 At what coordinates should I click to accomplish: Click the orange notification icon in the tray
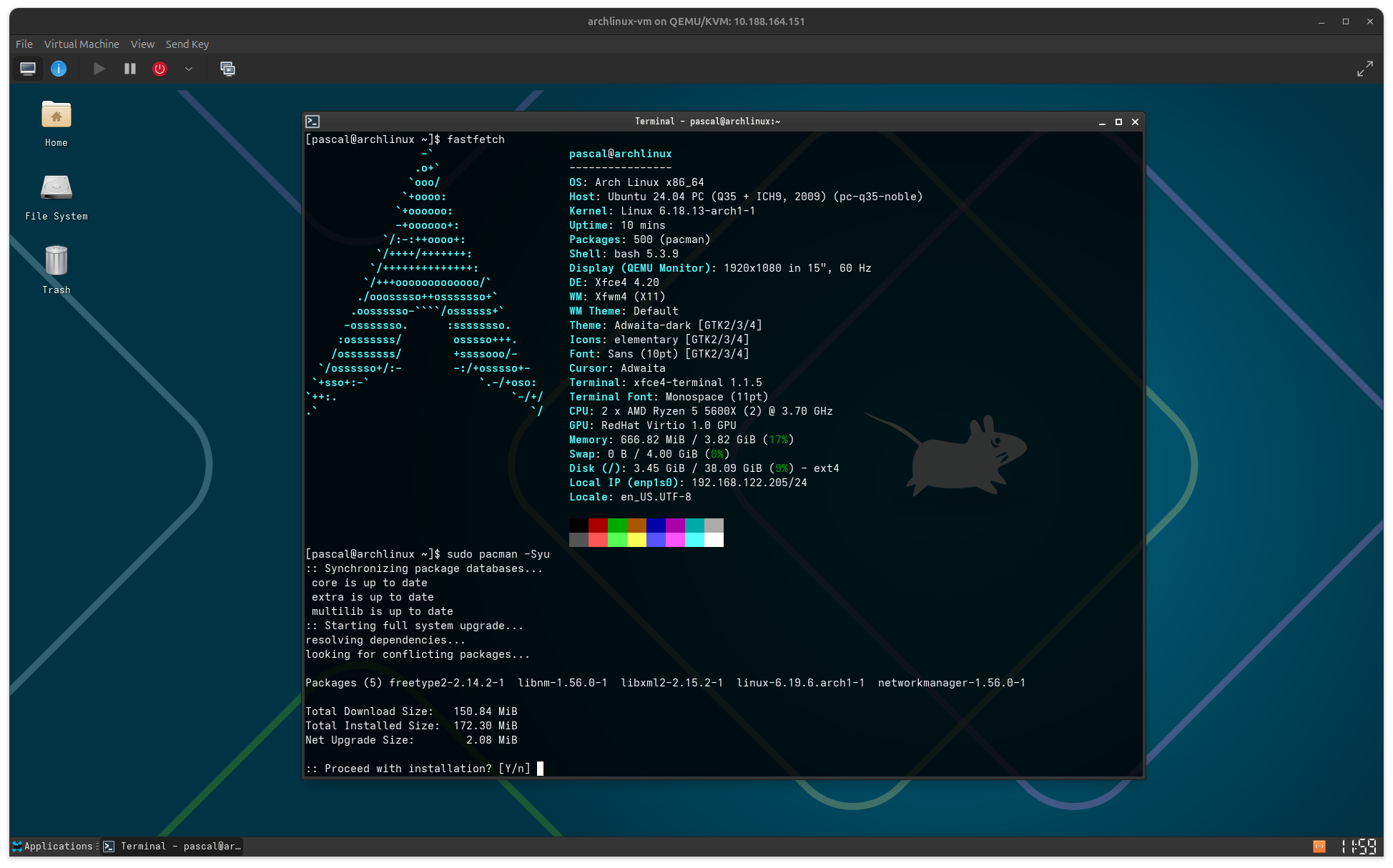click(x=1318, y=846)
